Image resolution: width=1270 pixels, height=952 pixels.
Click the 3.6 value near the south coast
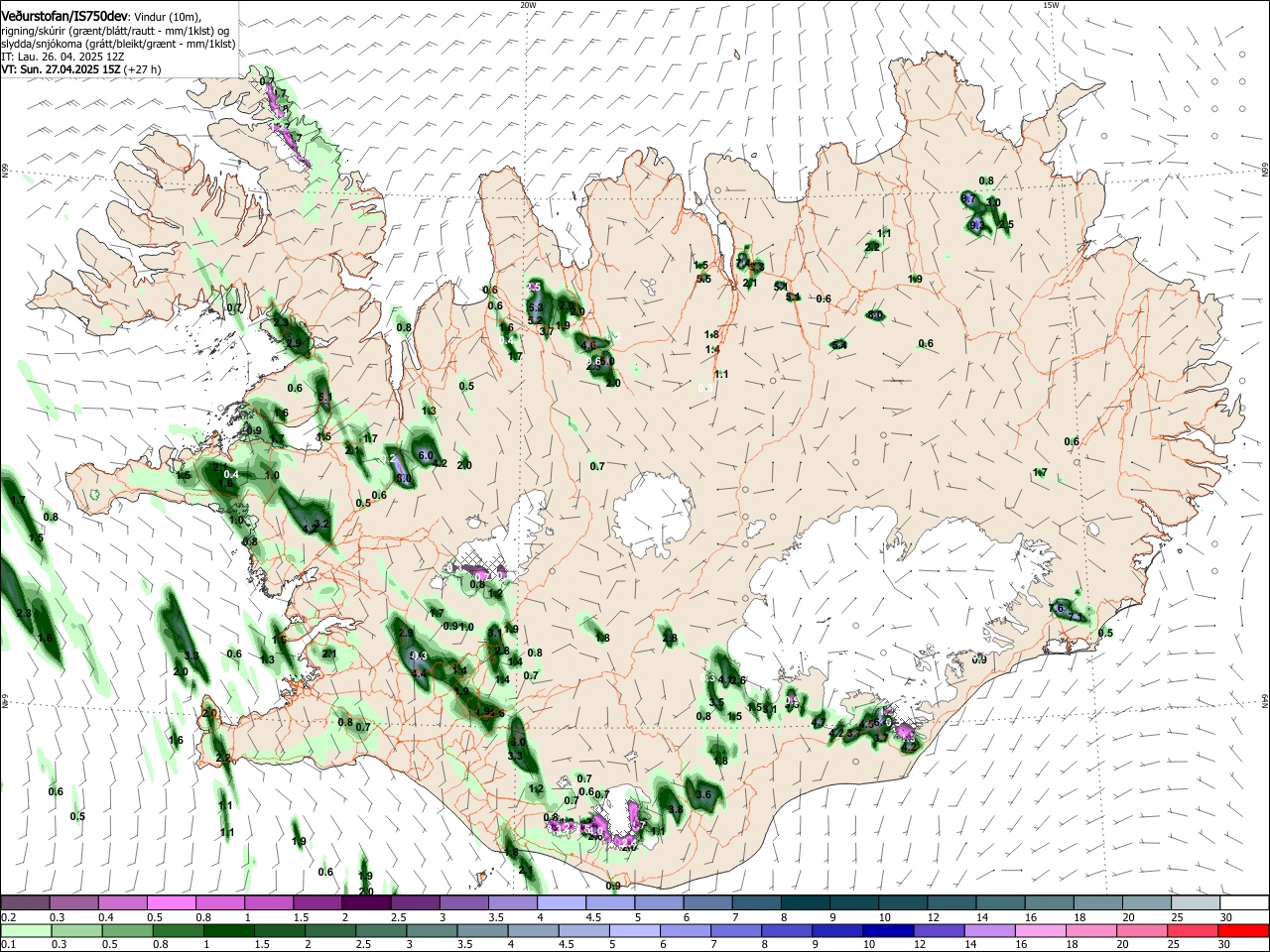(x=704, y=795)
